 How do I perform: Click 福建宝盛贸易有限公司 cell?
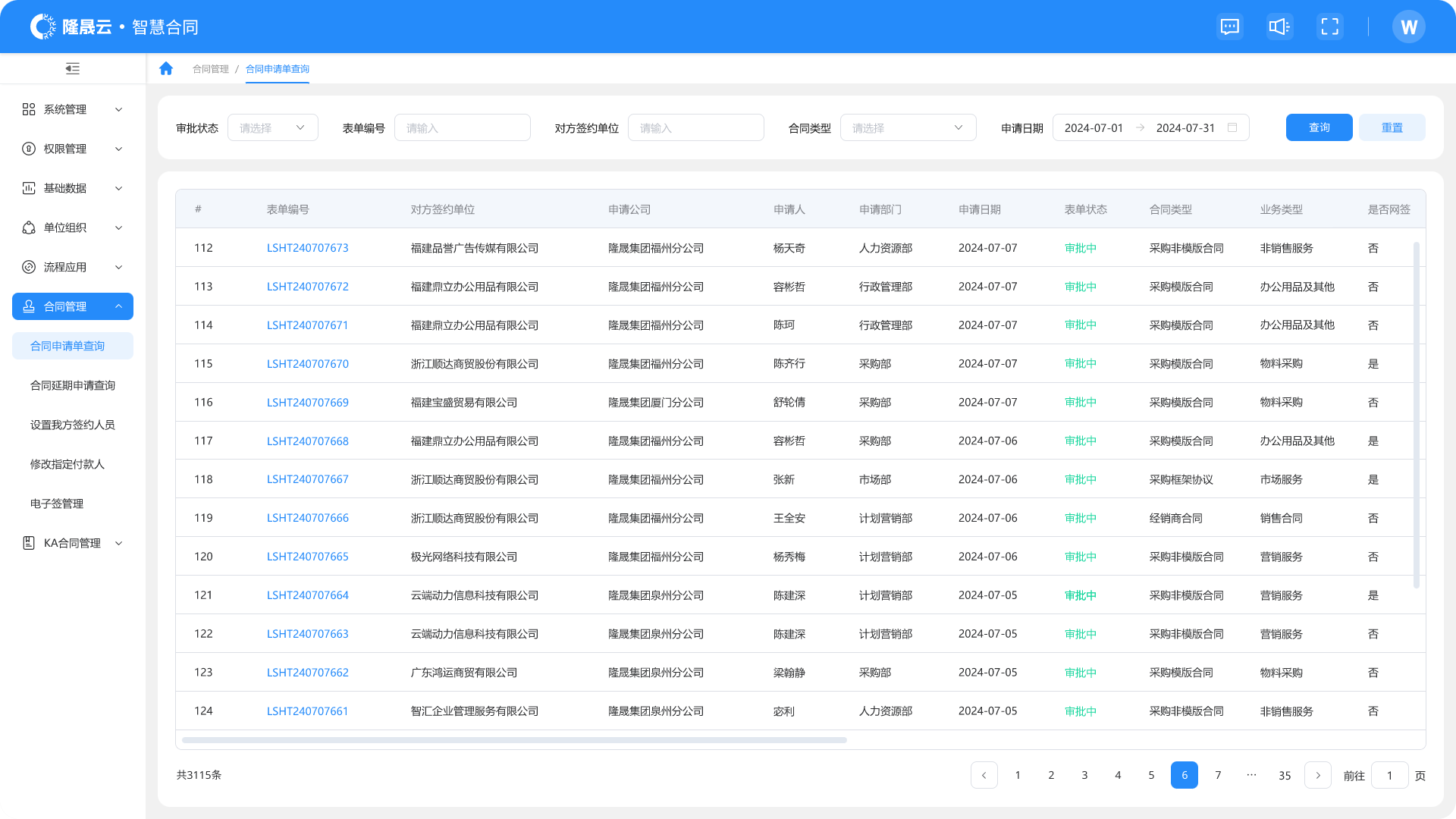point(464,403)
